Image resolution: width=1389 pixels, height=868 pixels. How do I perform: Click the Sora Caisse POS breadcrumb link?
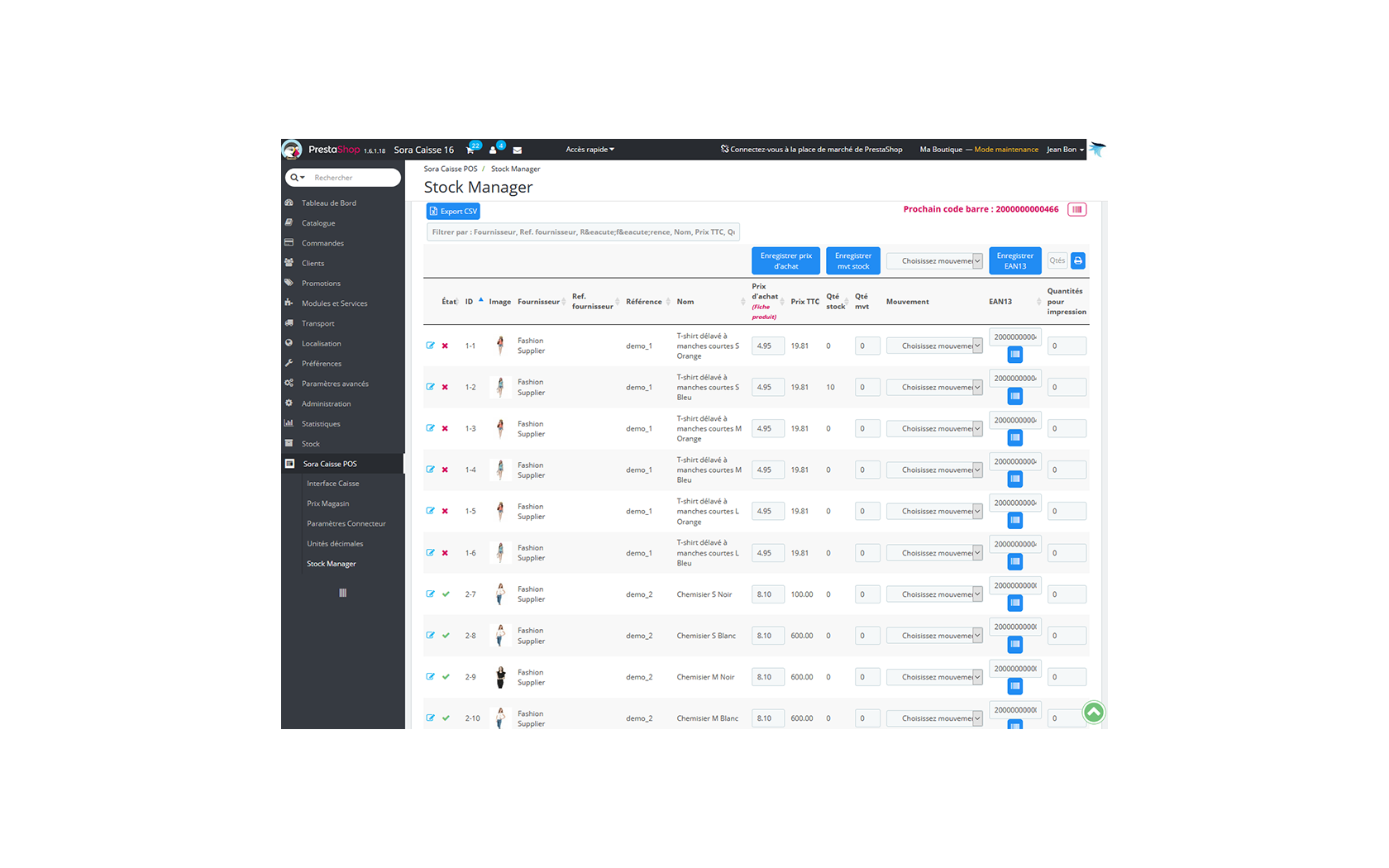point(451,169)
